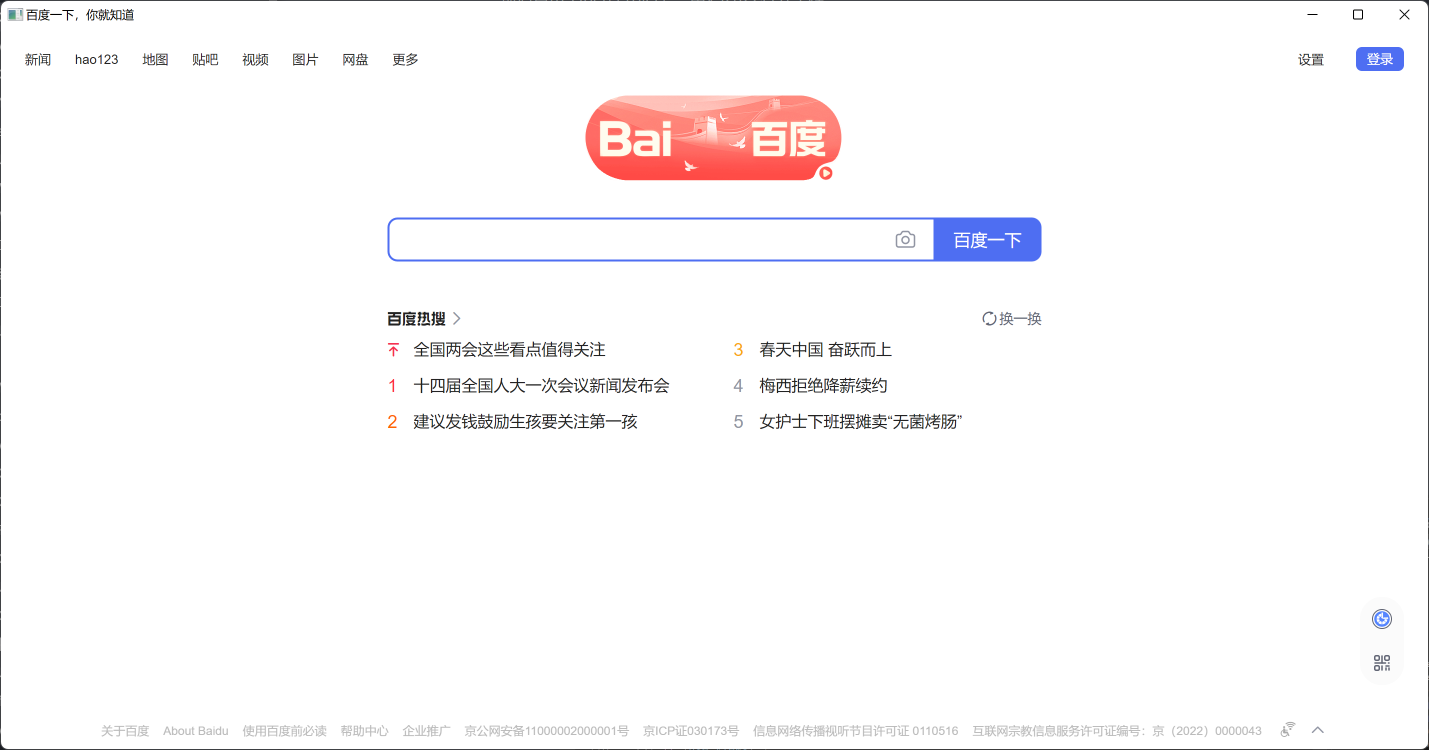Image resolution: width=1429 pixels, height=750 pixels.
Task: Click the play icon on Baidu logo
Action: coord(825,173)
